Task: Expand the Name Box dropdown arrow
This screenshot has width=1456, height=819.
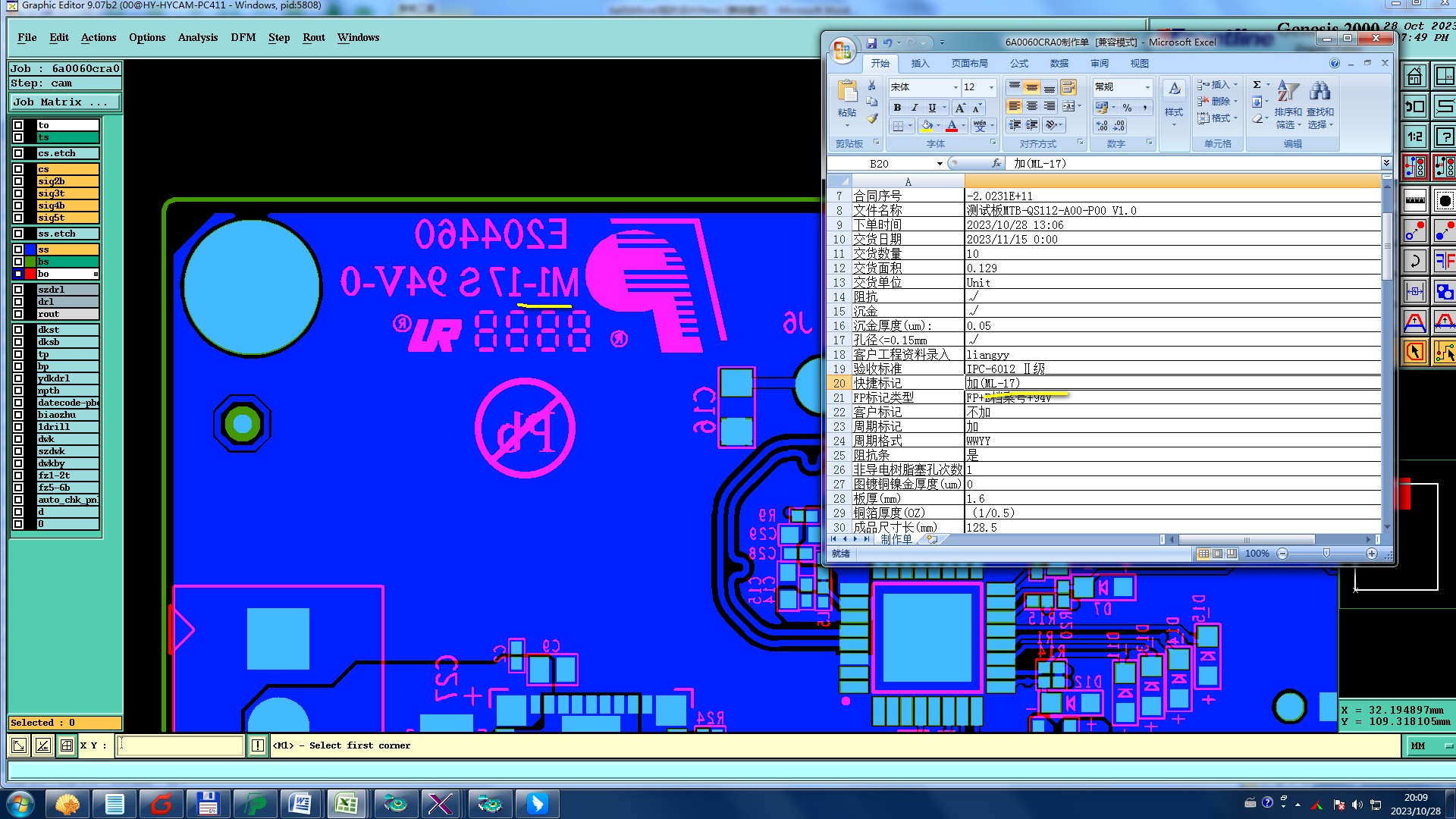Action: tap(940, 164)
